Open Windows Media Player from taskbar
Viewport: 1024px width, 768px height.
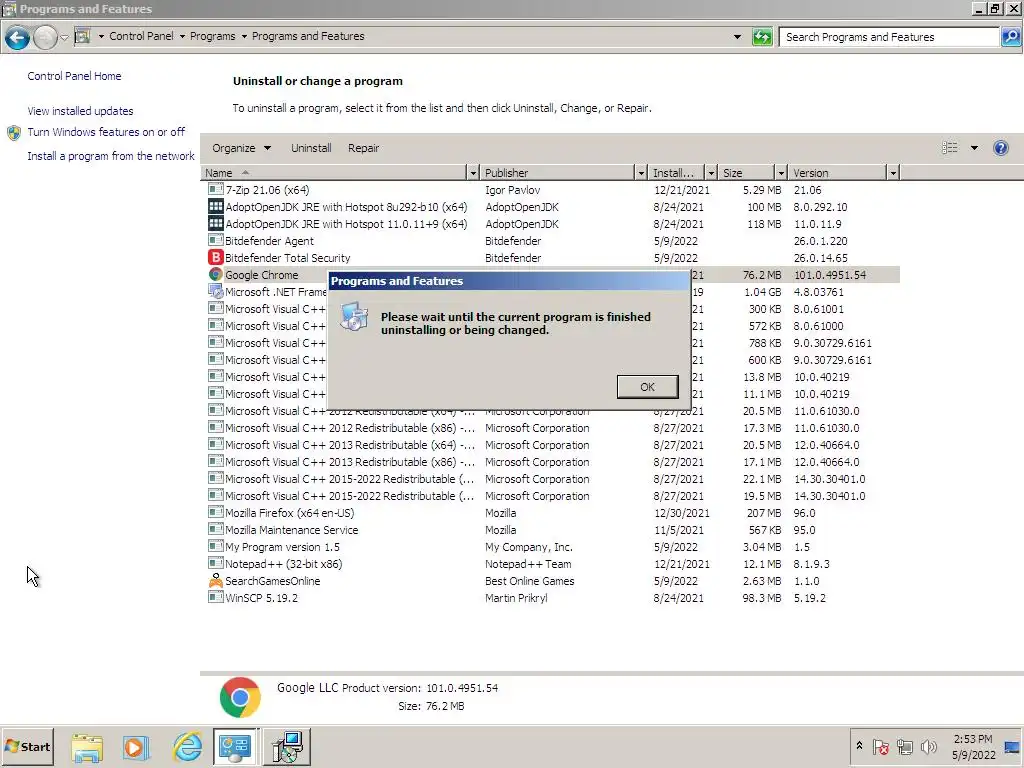click(x=136, y=747)
